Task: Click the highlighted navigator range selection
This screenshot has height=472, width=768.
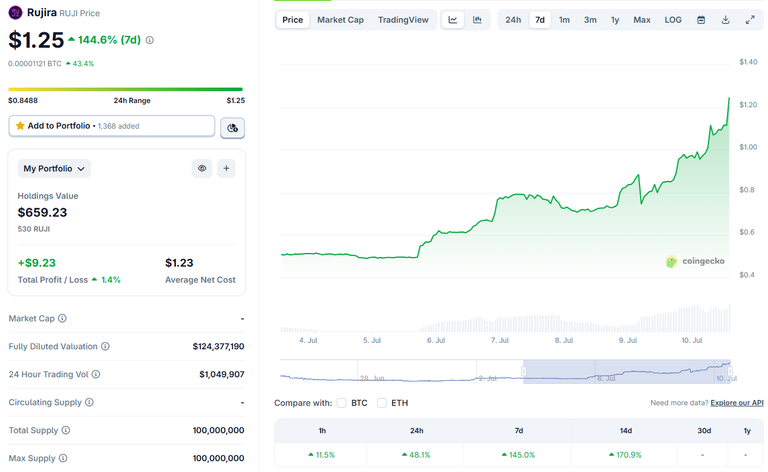Action: tap(626, 372)
